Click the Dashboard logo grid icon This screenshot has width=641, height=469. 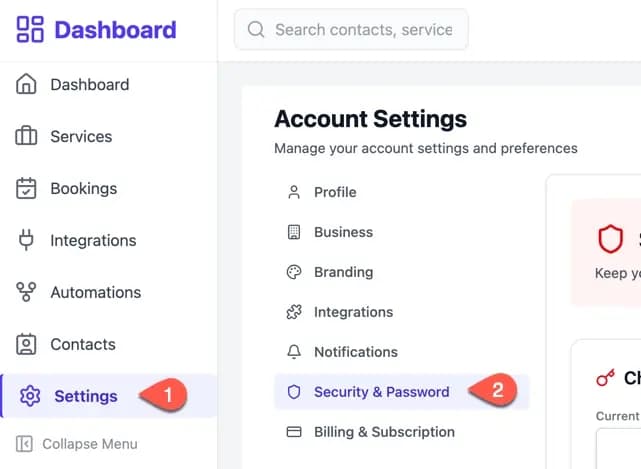pos(30,29)
